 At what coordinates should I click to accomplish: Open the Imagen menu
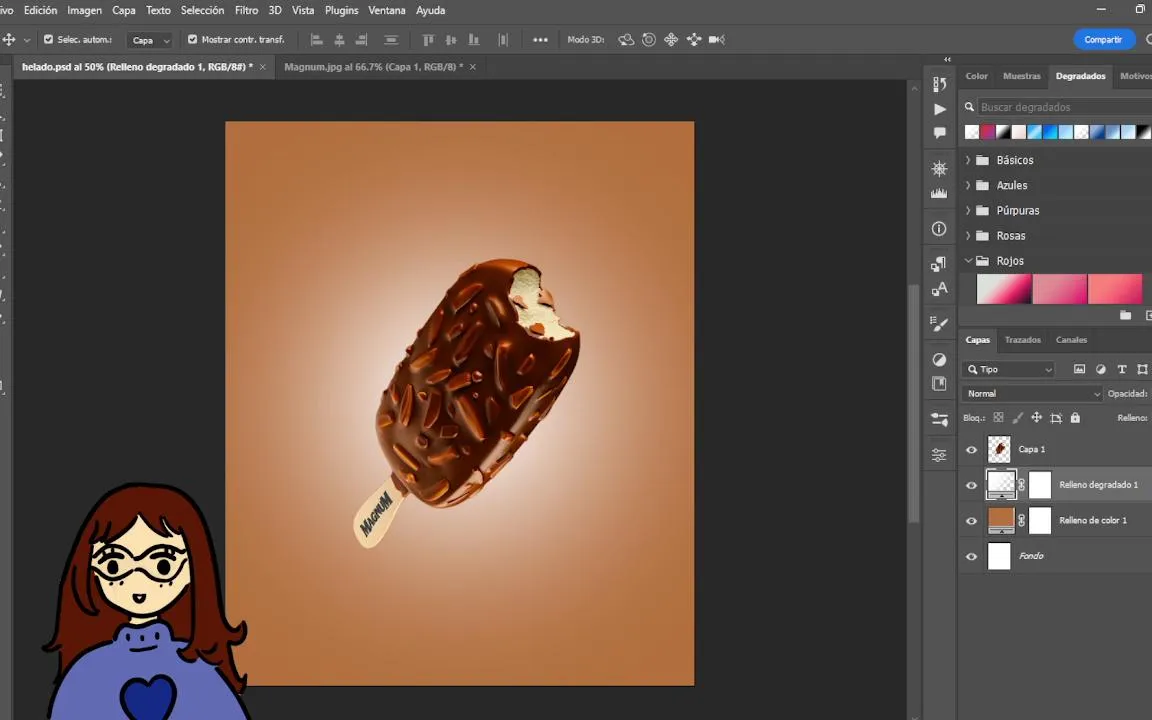pyautogui.click(x=84, y=10)
